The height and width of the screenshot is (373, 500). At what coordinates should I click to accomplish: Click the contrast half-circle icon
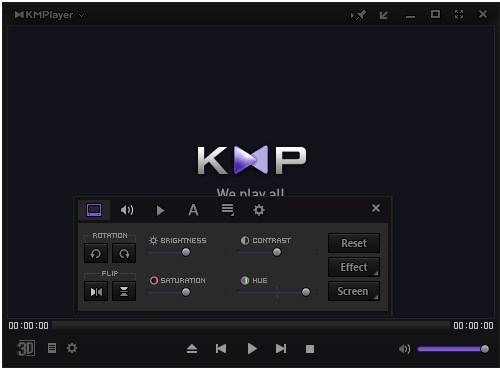[x=245, y=240]
